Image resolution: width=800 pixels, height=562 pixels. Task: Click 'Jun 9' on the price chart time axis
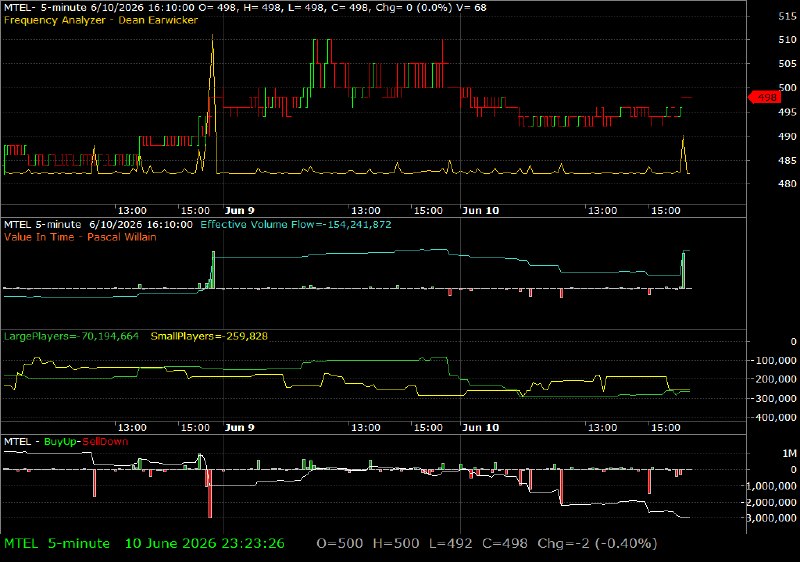(239, 211)
